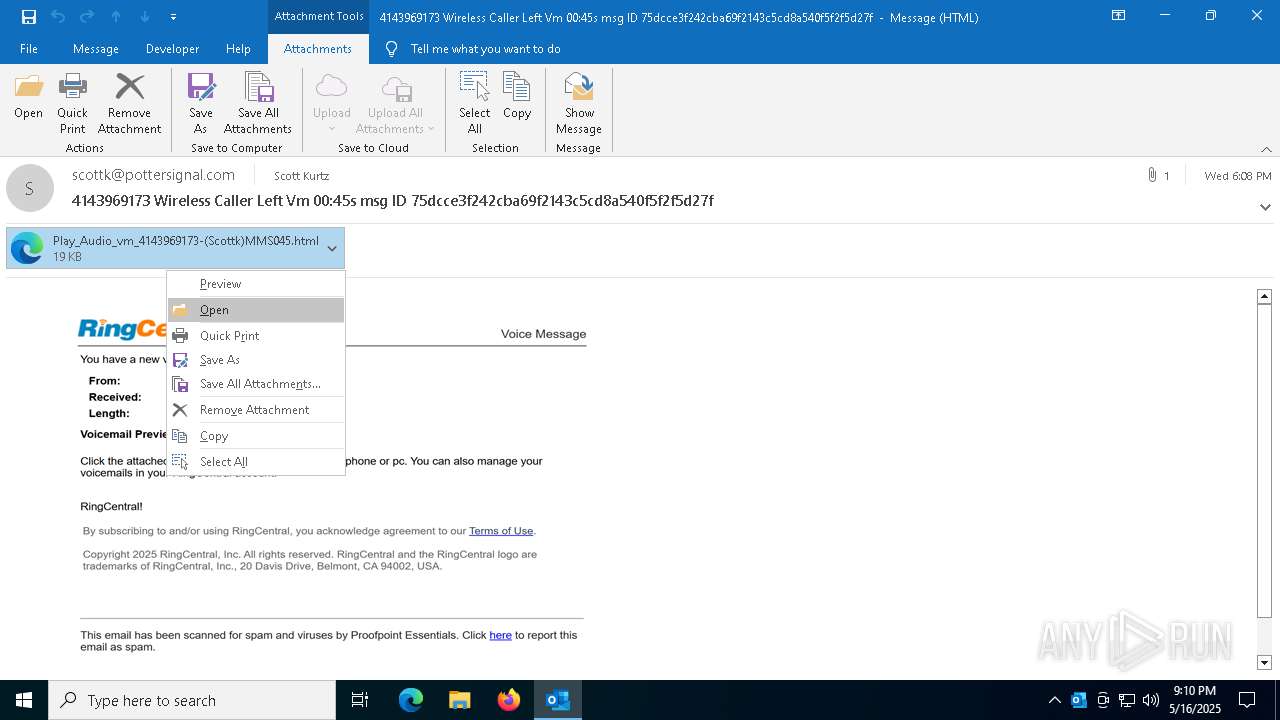The width and height of the screenshot is (1280, 720).
Task: Open File Explorer from the taskbar
Action: (x=460, y=700)
